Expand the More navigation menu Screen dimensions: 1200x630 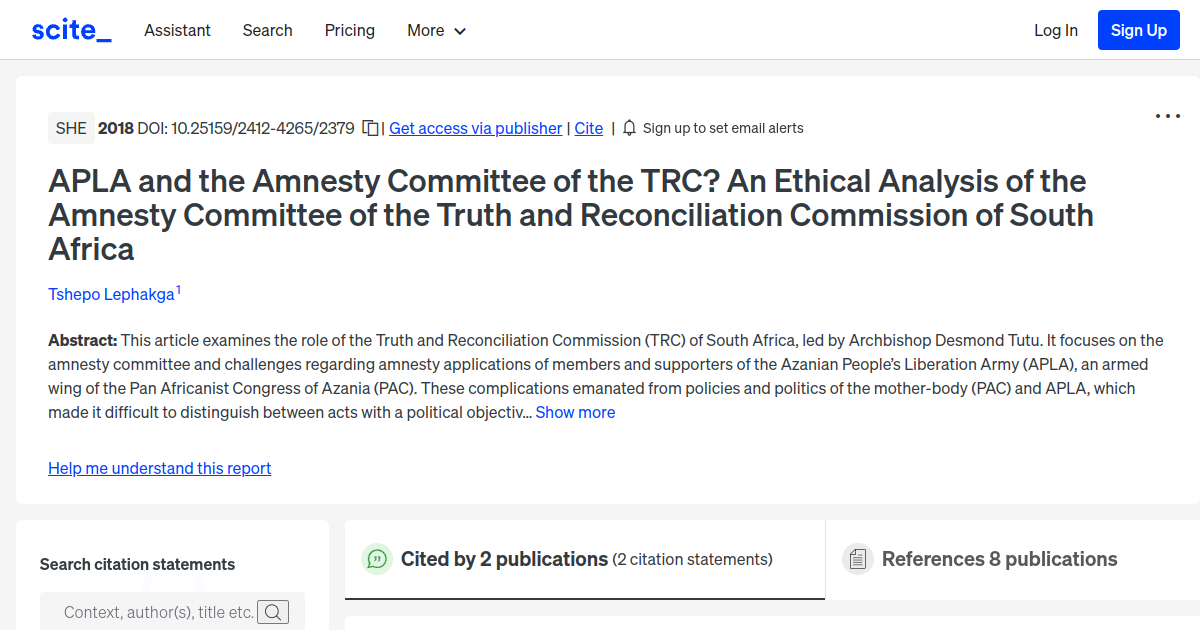tap(436, 31)
